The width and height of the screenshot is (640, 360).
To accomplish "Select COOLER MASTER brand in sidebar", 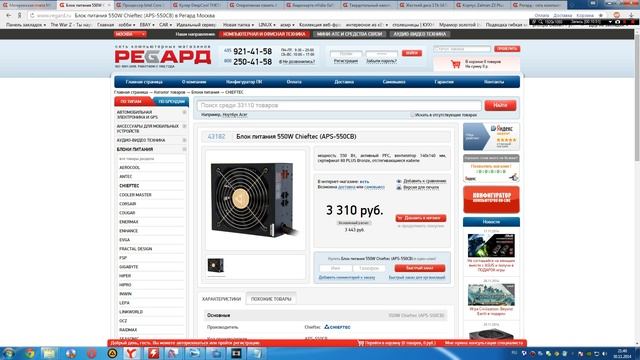I will (135, 195).
